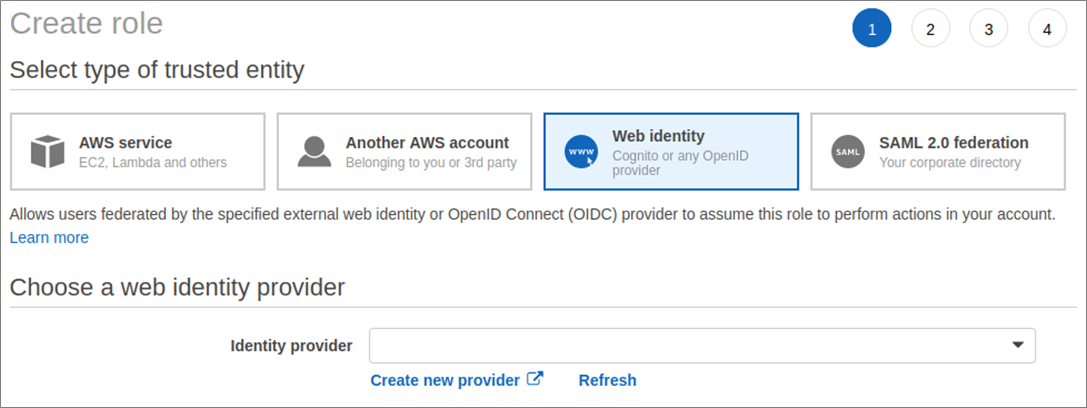Expand the Identity provider dropdown arrow

[1018, 345]
